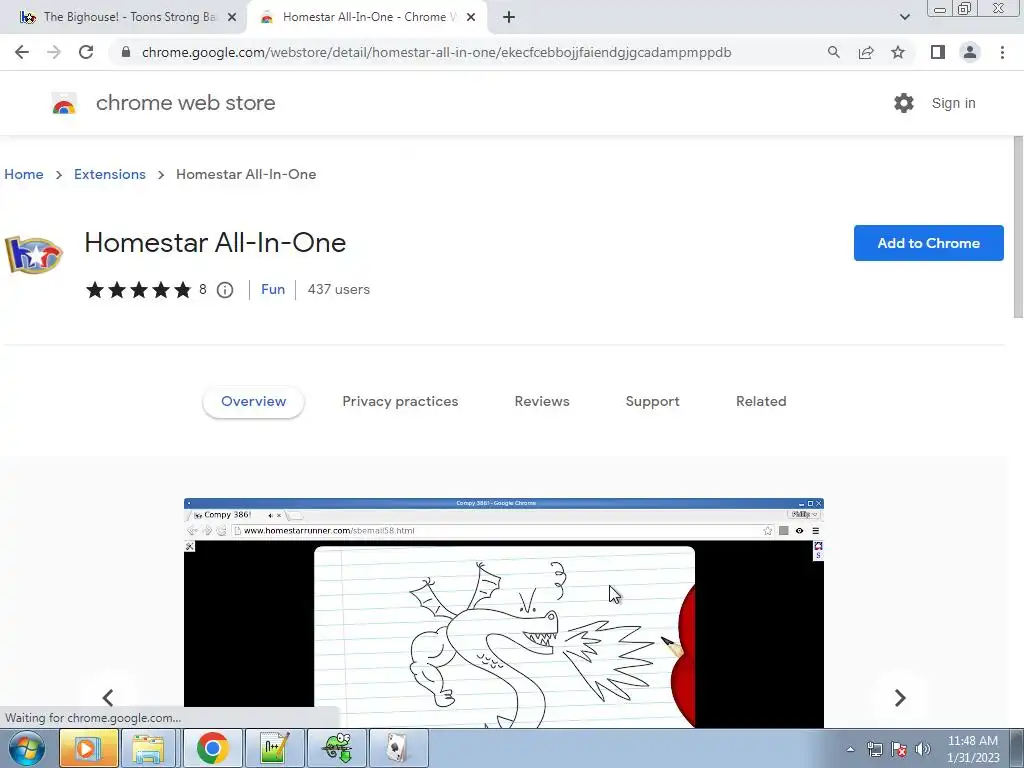
Task: Click the Homestar extension logo icon
Action: pos(33,253)
